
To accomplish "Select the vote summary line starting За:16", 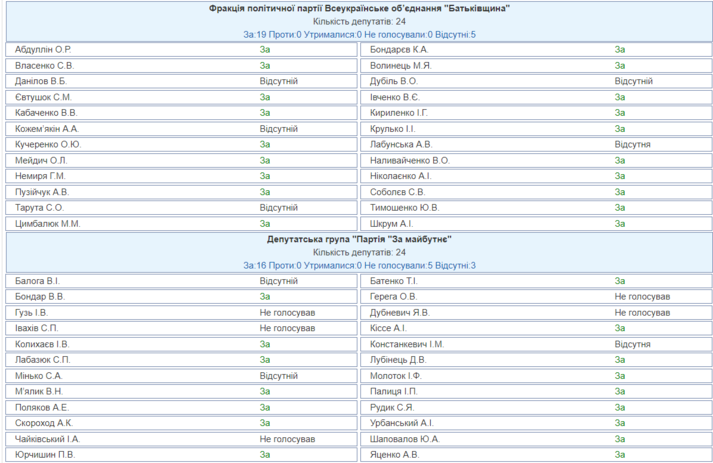I will [359, 266].
